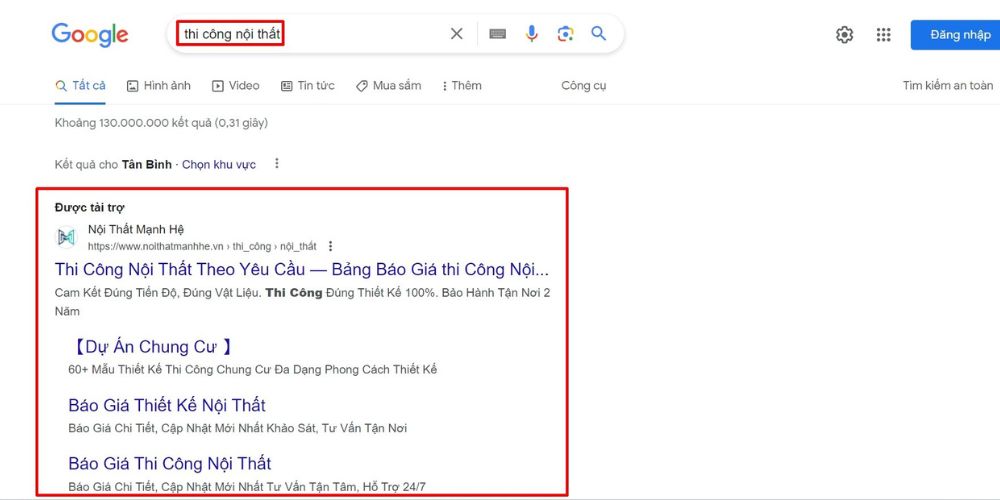This screenshot has height=500, width=1000.
Task: Open the Báo Giá Thi Công Nội Thất sitelink
Action: [170, 464]
